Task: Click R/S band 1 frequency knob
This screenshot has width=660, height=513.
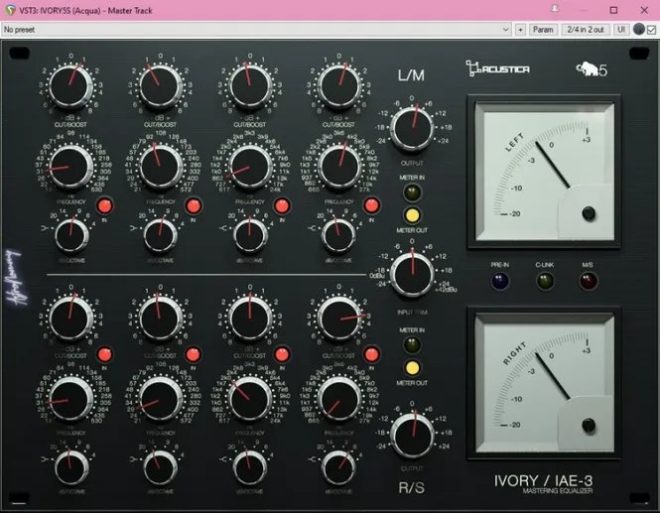Action: 71,399
